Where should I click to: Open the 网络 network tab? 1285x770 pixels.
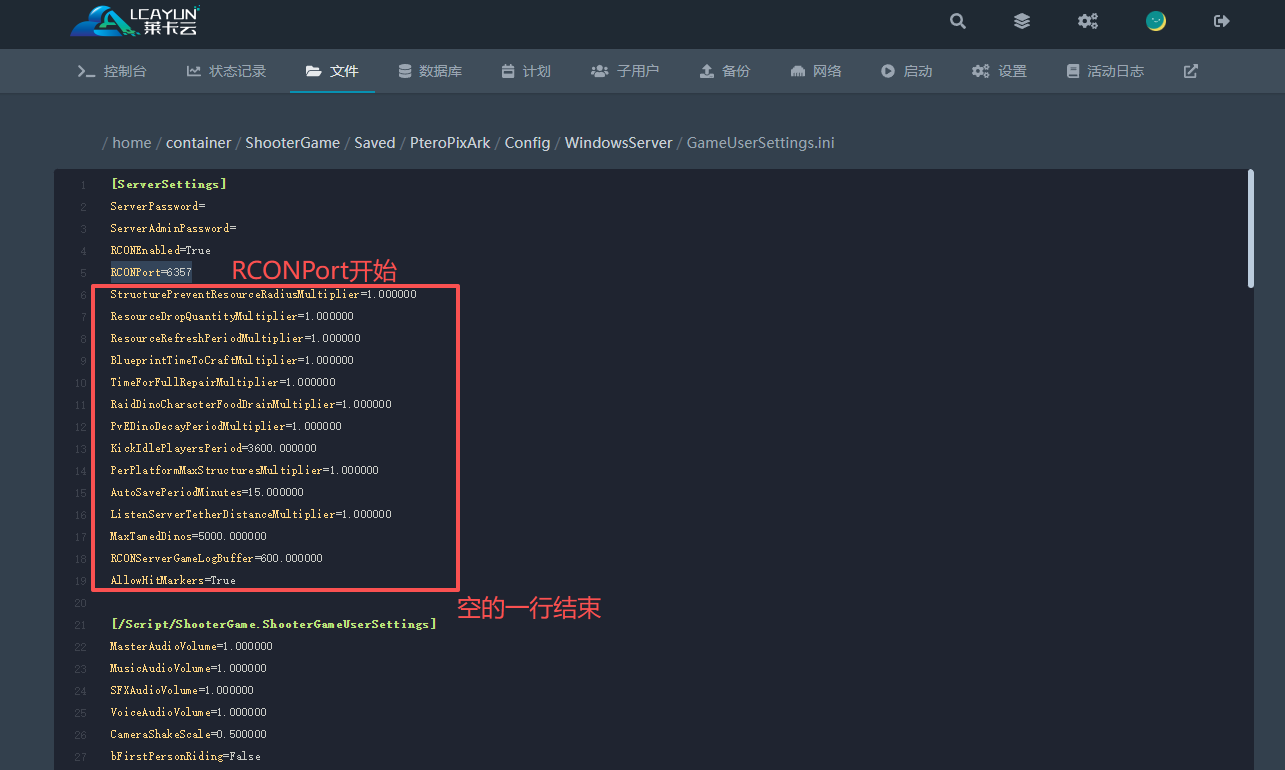[815, 71]
